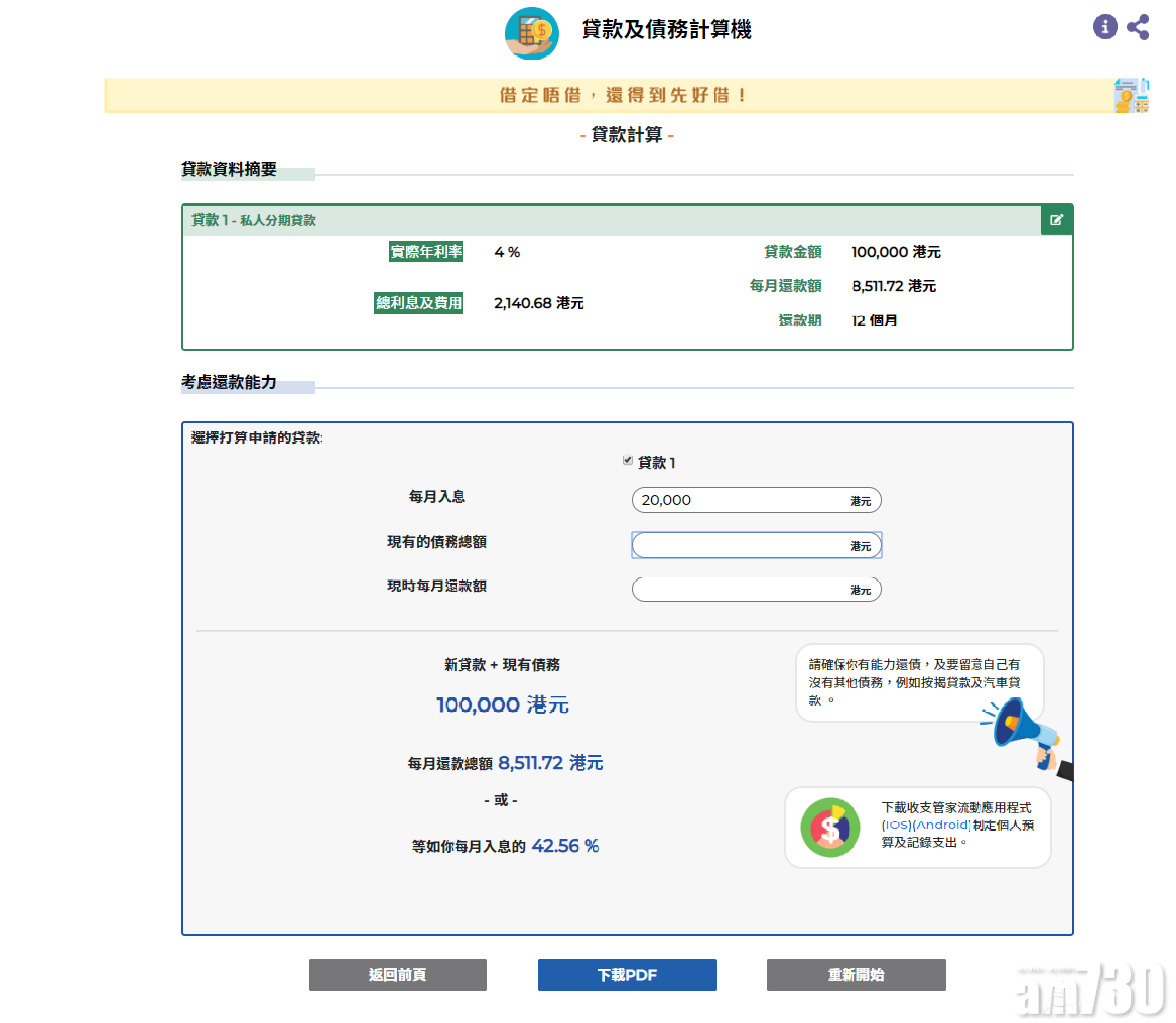1176x1023 pixels.
Task: Click the 每月還款額 label in loan summary
Action: click(785, 286)
